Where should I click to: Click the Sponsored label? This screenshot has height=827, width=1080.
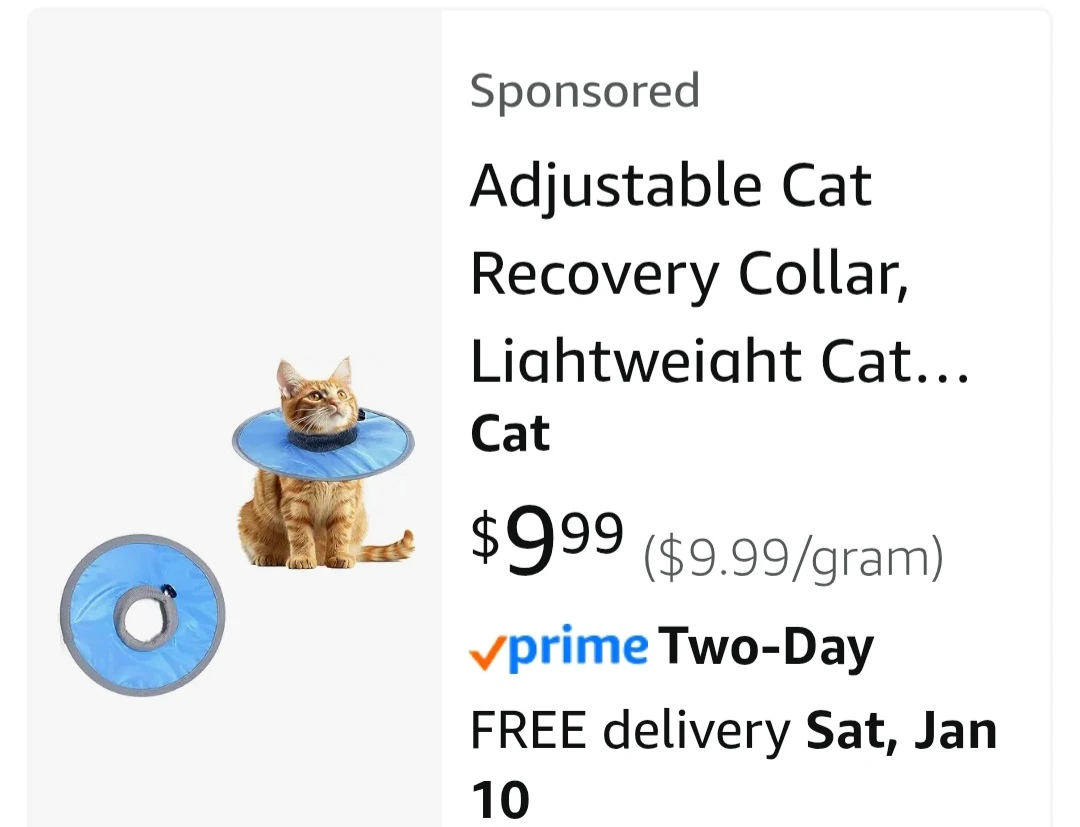click(x=585, y=92)
